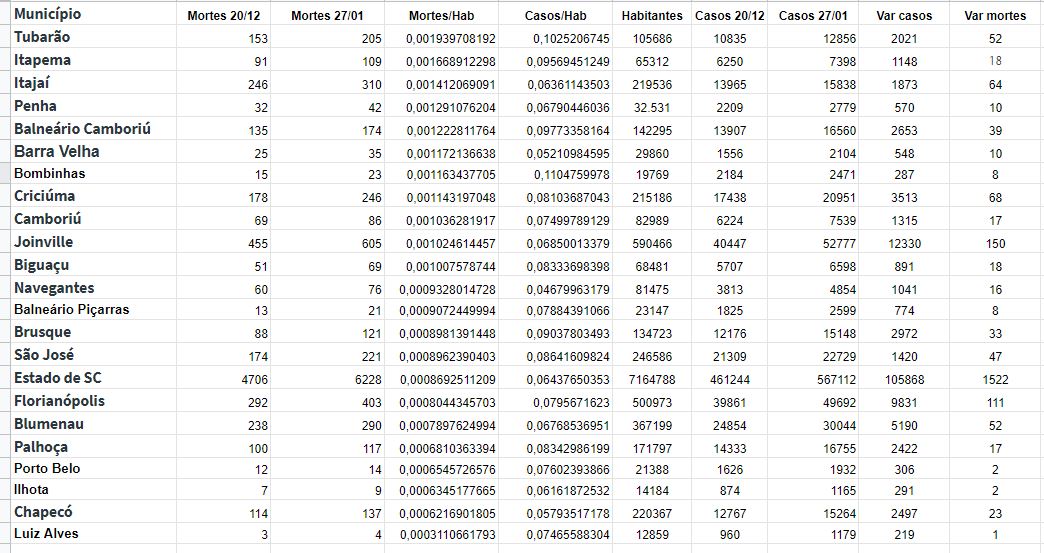This screenshot has width=1044, height=553.
Task: Select the Habitantes column header
Action: [x=652, y=15]
